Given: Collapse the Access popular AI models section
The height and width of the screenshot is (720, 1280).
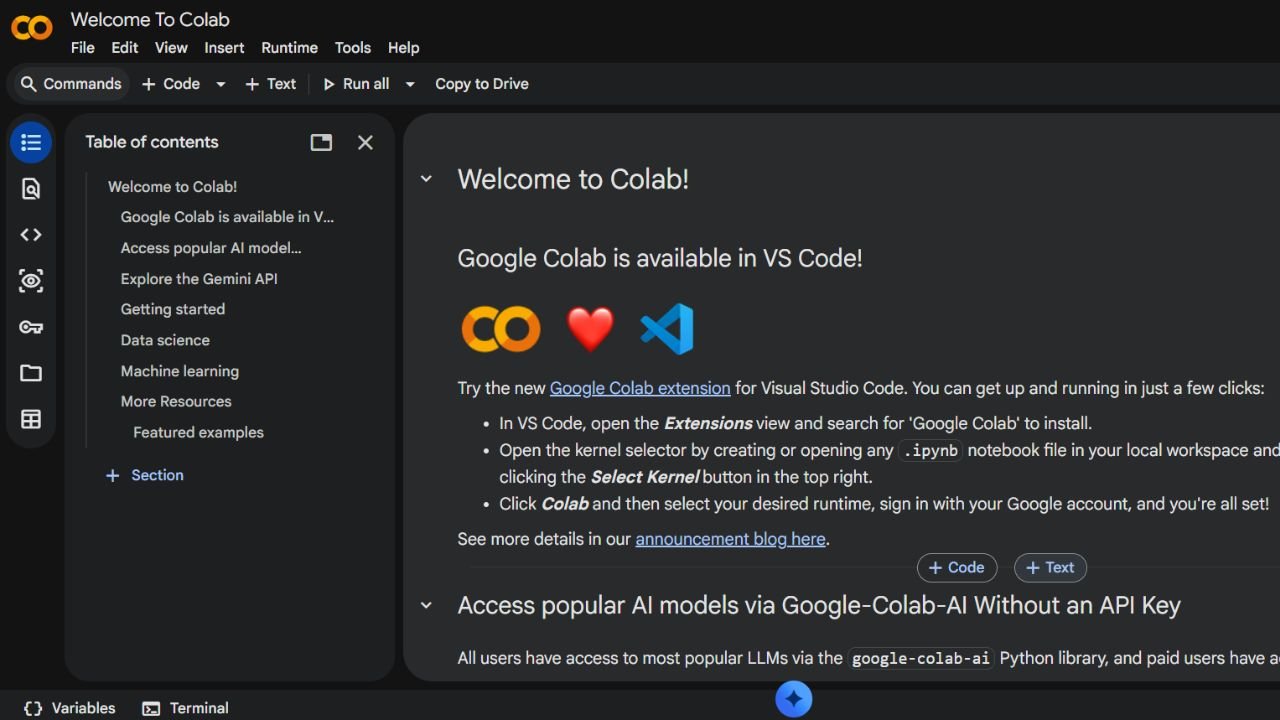Looking at the screenshot, I should pyautogui.click(x=426, y=605).
